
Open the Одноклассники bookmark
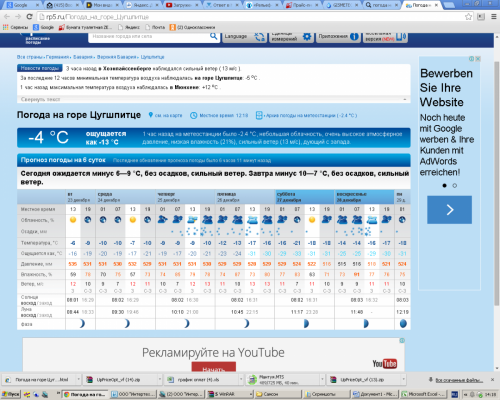coord(192,27)
